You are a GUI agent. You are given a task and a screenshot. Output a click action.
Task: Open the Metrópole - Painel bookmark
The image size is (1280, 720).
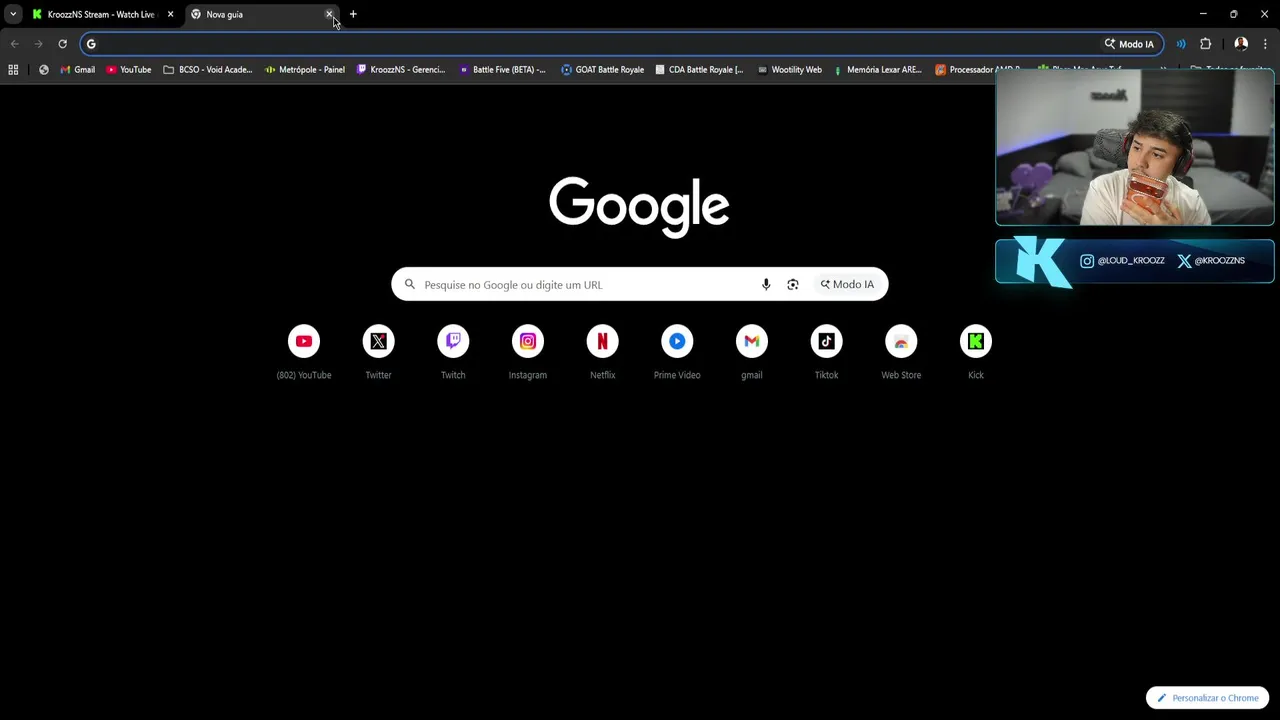tap(305, 70)
